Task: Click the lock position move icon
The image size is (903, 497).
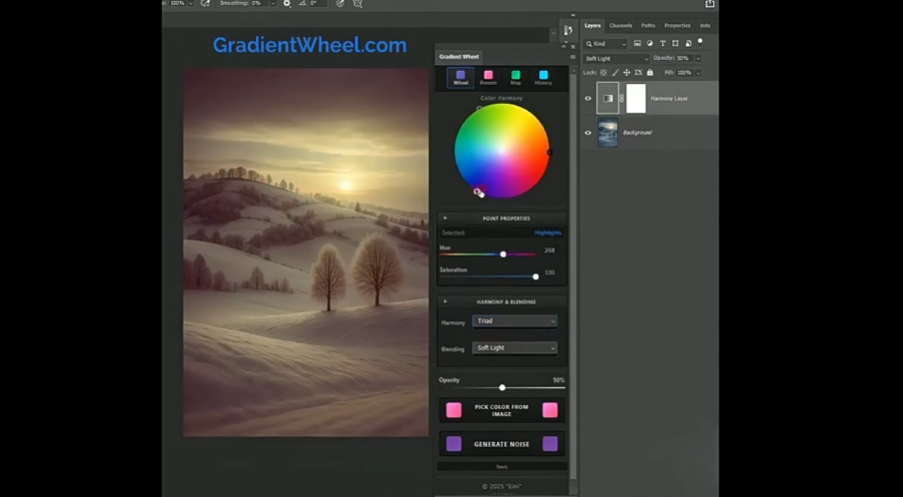Action: pyautogui.click(x=627, y=73)
